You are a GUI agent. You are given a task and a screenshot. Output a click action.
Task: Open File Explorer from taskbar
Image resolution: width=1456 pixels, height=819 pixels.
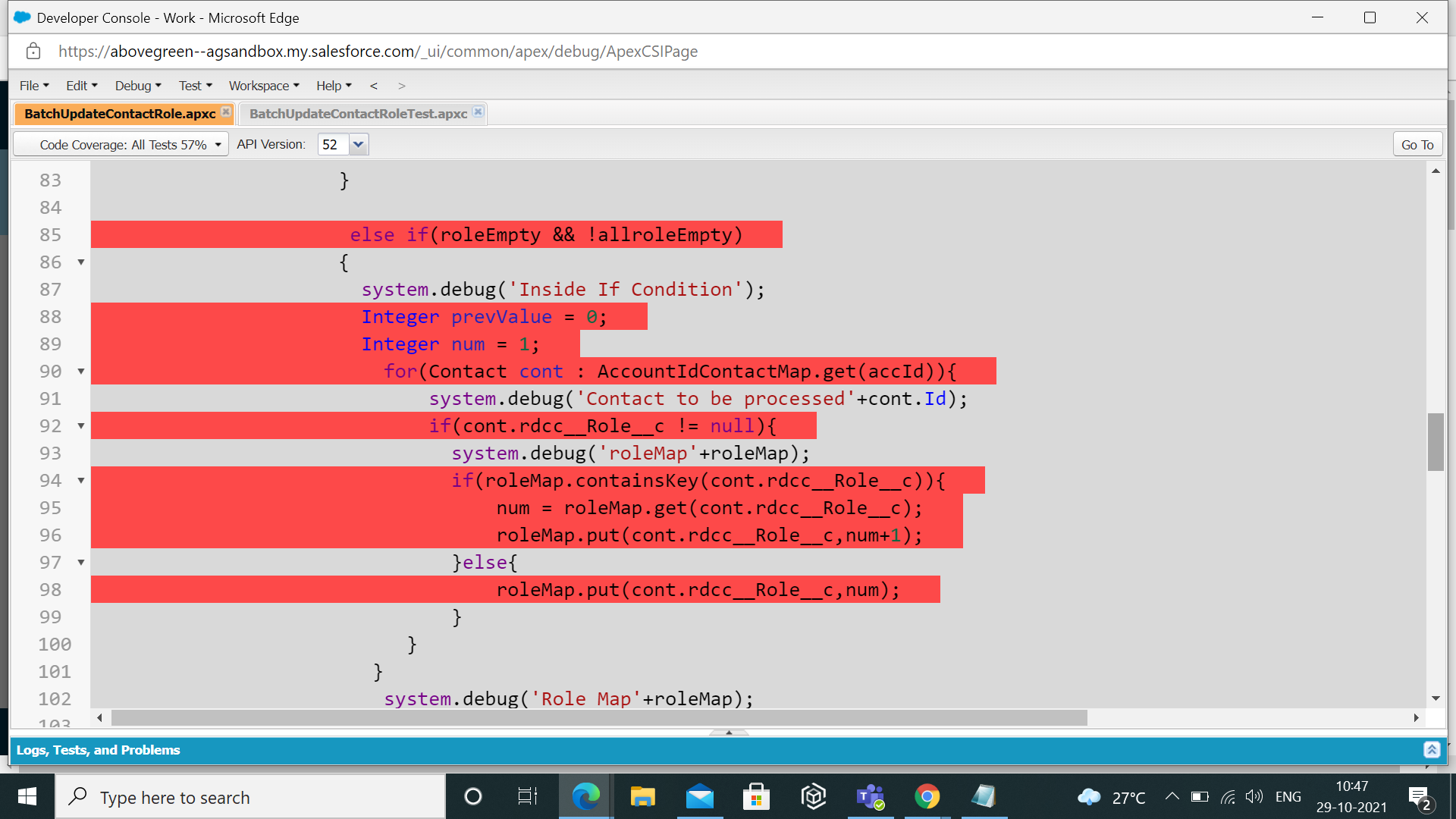point(642,797)
